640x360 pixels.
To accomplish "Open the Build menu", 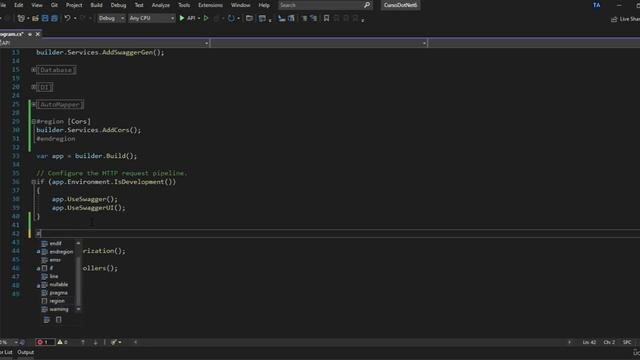I will pos(96,5).
